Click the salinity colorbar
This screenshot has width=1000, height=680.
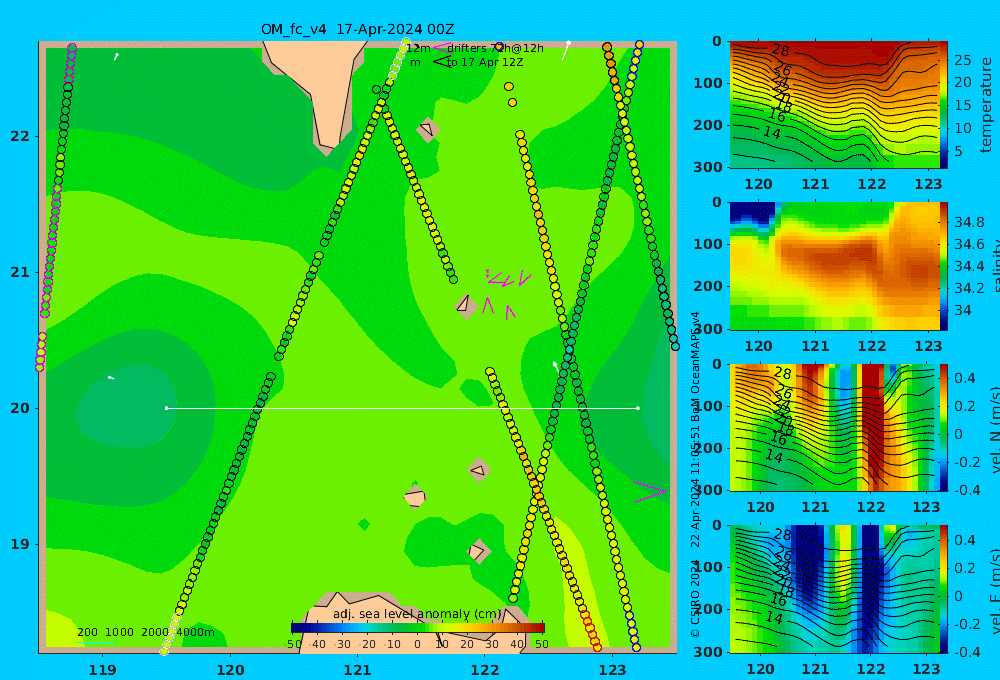point(943,266)
